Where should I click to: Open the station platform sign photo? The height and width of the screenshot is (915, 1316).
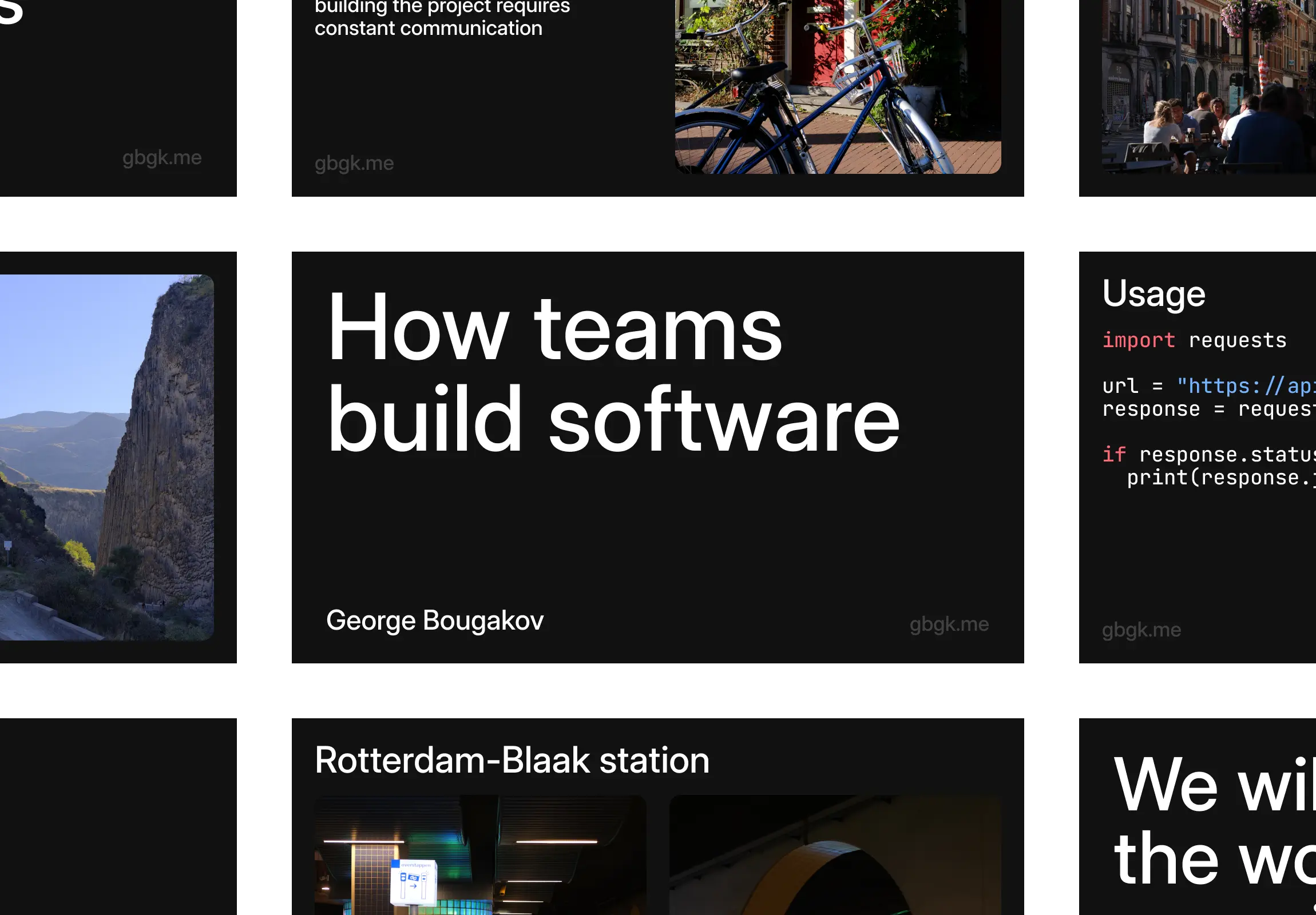(x=479, y=854)
